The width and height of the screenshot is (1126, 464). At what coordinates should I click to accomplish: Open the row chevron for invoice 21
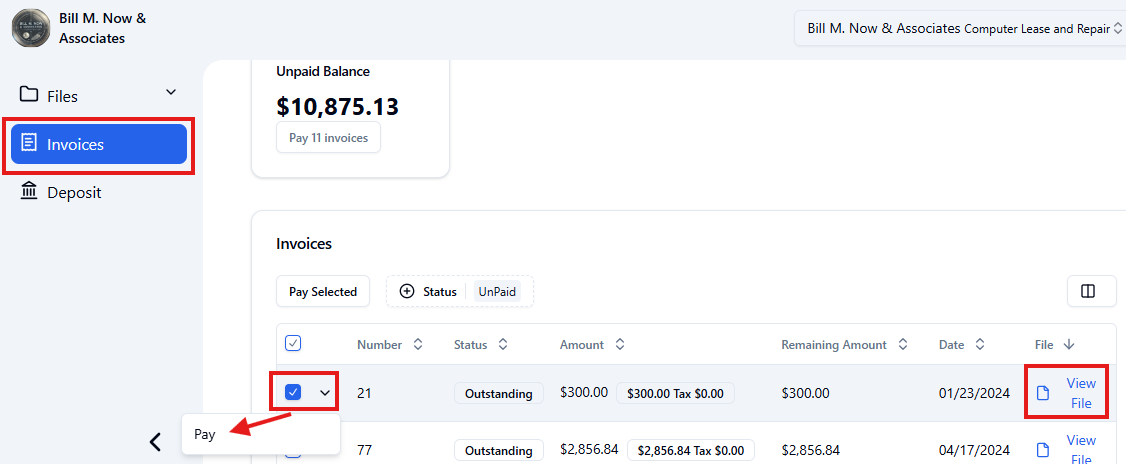(x=325, y=392)
